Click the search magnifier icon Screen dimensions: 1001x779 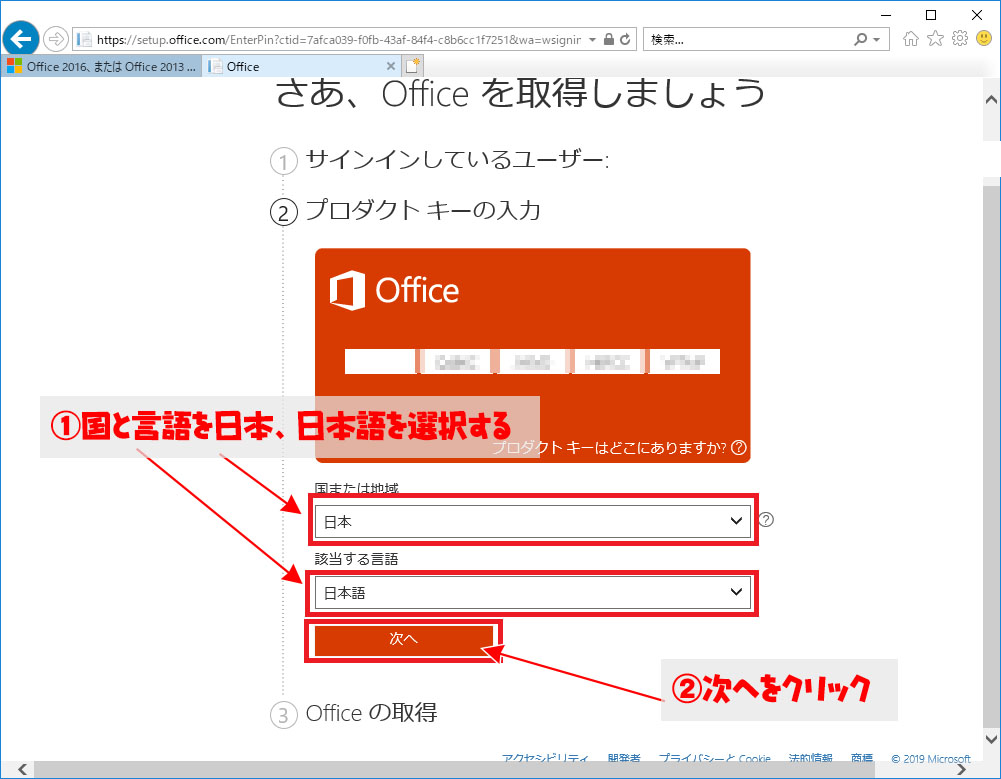click(x=861, y=40)
